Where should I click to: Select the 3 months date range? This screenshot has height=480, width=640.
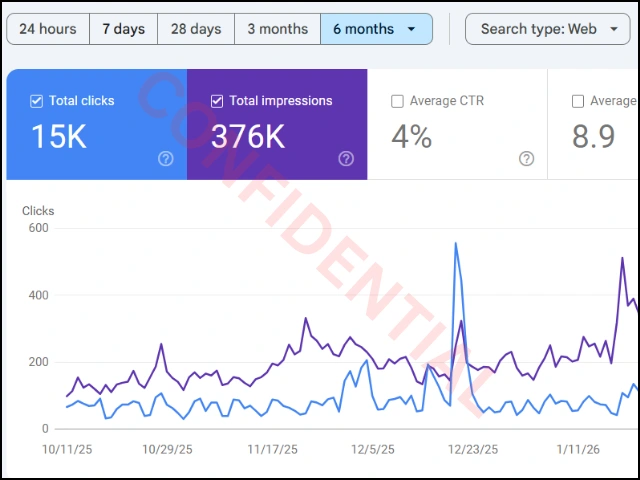pyautogui.click(x=277, y=29)
